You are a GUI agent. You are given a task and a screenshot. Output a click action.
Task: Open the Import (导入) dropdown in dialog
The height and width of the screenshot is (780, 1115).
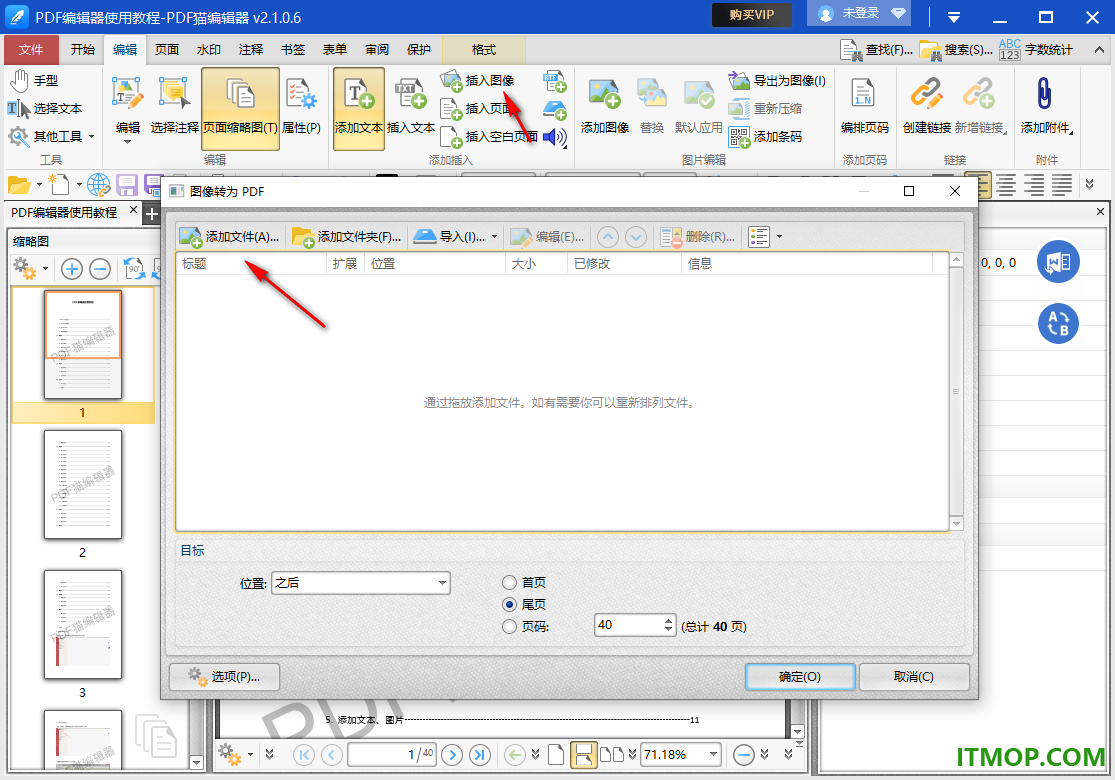point(455,237)
